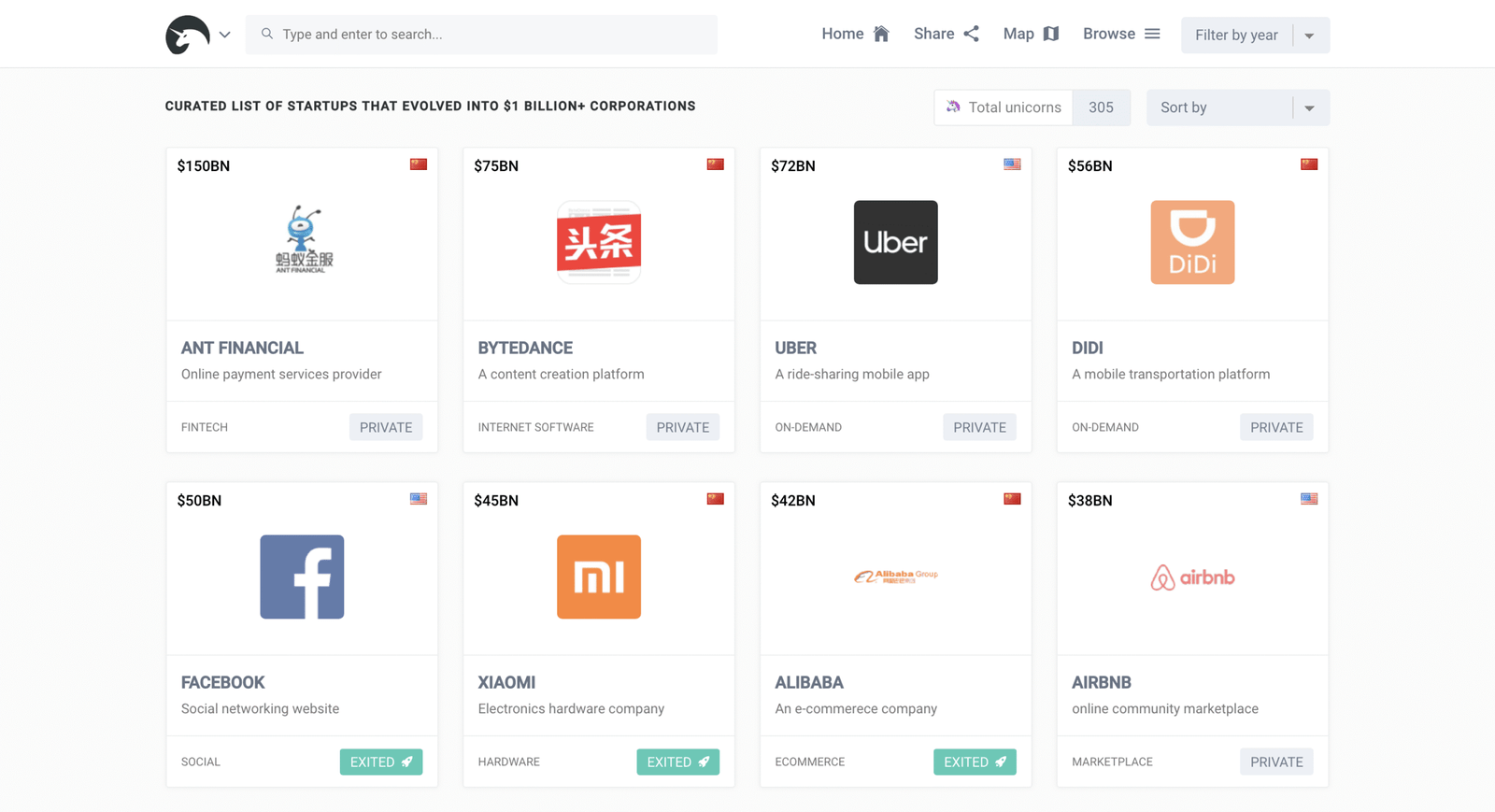Expand the Sort by dropdown

tap(1236, 107)
